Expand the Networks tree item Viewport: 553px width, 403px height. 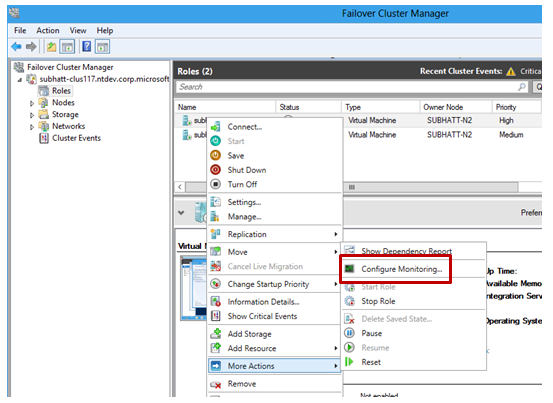pyautogui.click(x=32, y=127)
